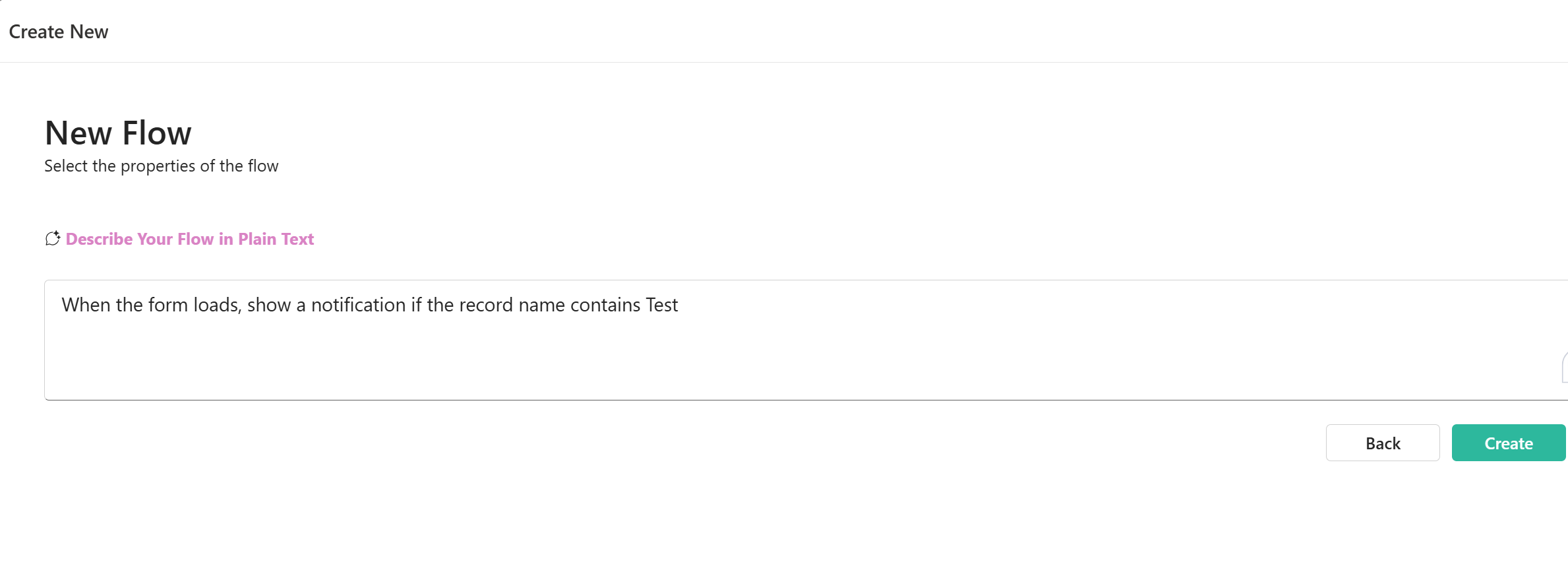Click the sparkle AI icon beside the pink heading

(53, 238)
